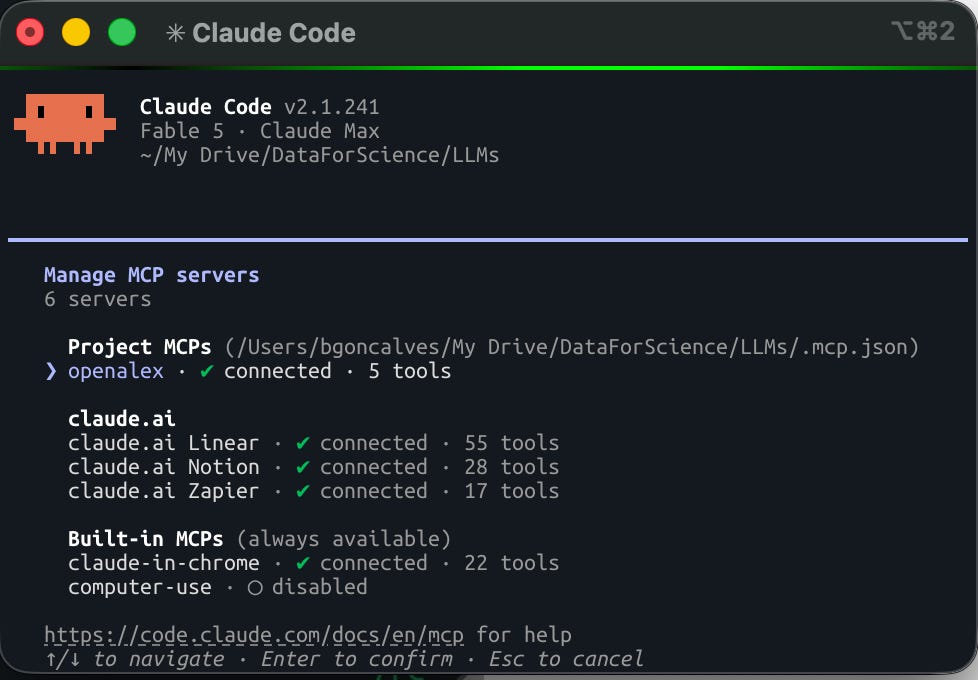Click the Fable 5 · Claude Max line

point(259,131)
